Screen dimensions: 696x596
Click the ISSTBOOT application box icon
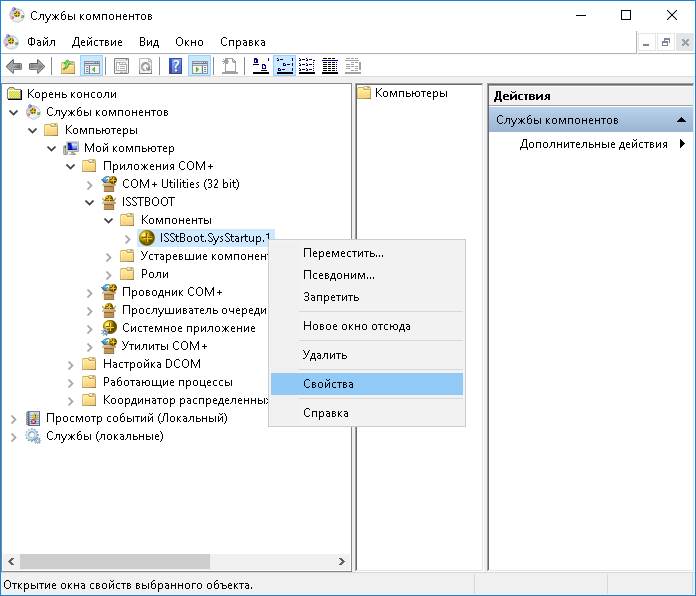109,202
